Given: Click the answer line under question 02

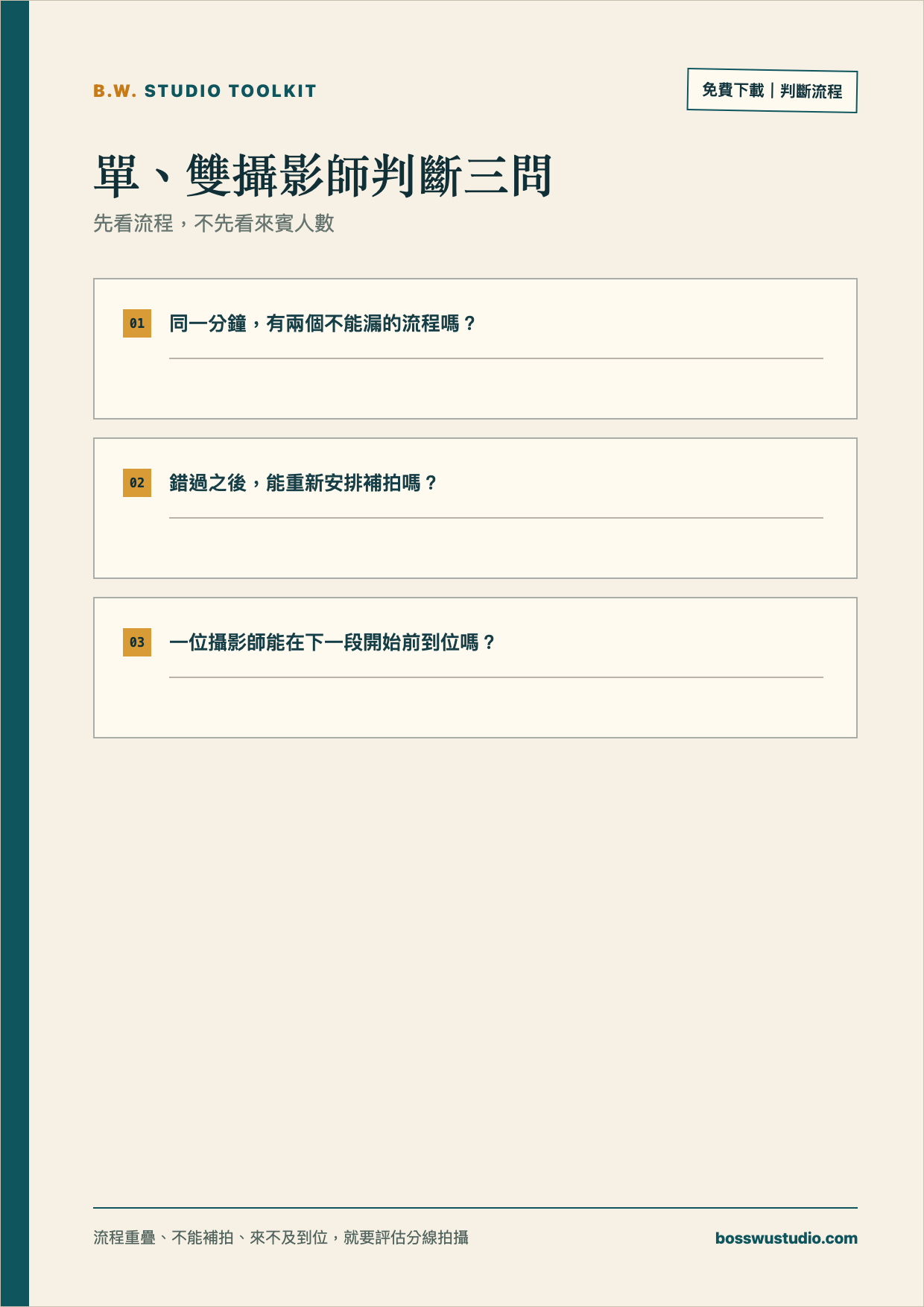Looking at the screenshot, I should 496,518.
